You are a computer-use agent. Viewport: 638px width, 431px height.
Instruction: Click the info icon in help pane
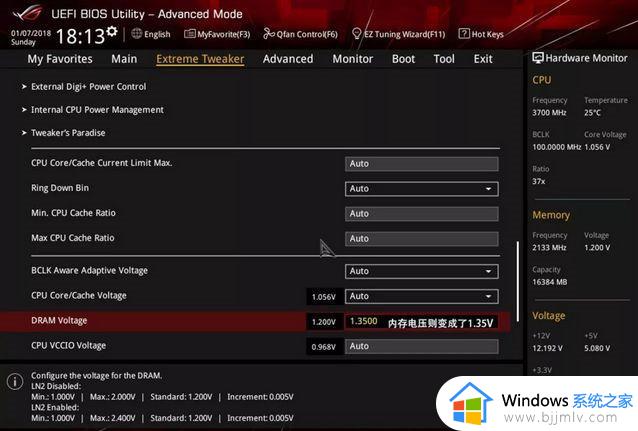tap(14, 382)
